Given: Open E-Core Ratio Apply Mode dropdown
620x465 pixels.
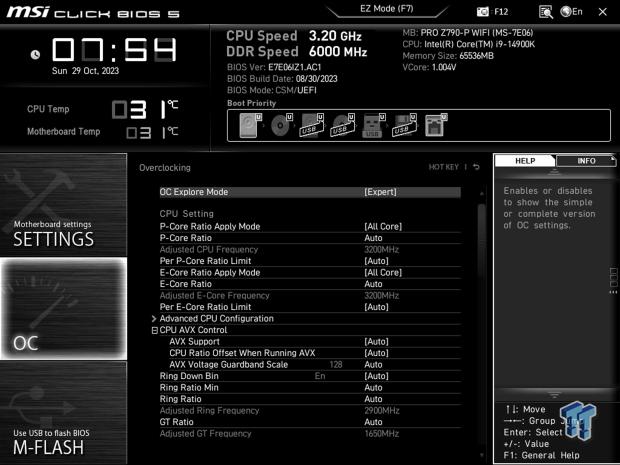Looking at the screenshot, I should click(x=310, y=272).
